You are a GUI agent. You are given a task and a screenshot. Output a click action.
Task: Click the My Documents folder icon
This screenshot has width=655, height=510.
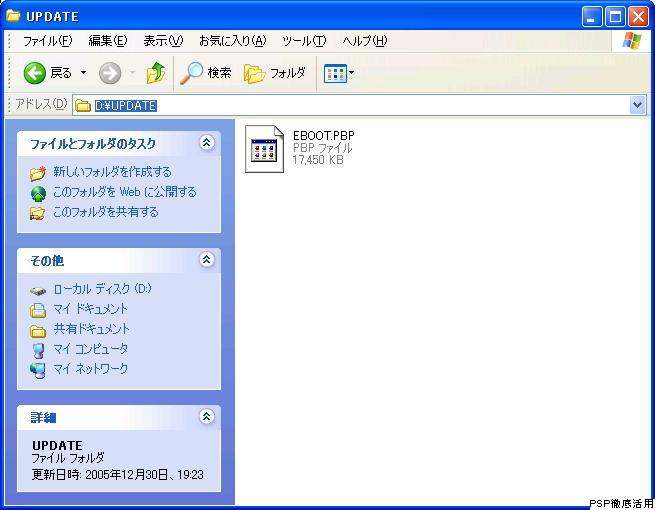(38, 310)
